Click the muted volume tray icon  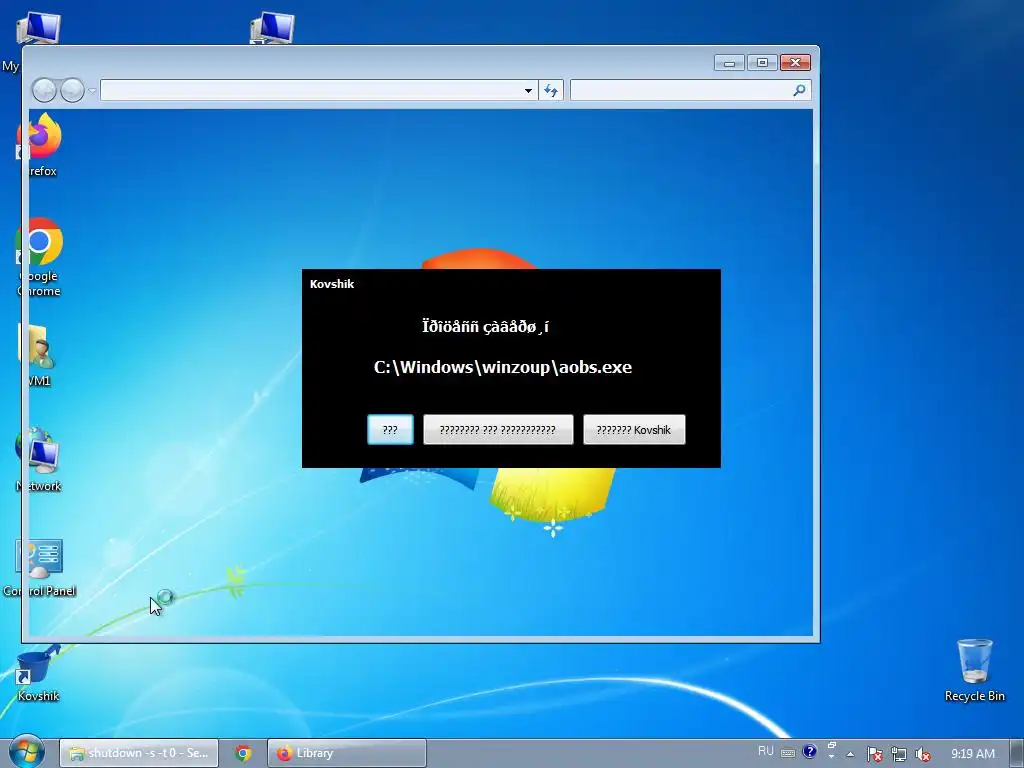[x=923, y=754]
